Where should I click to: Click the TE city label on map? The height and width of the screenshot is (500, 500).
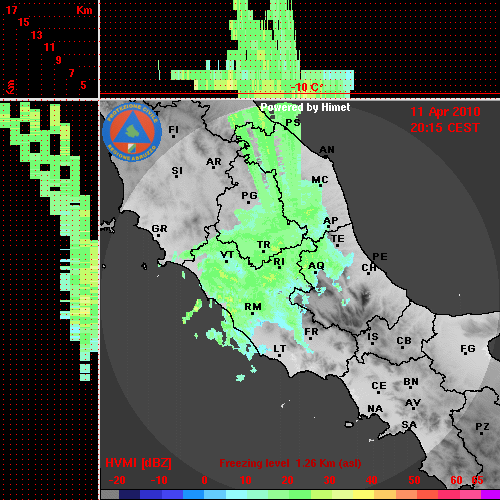pos(338,239)
